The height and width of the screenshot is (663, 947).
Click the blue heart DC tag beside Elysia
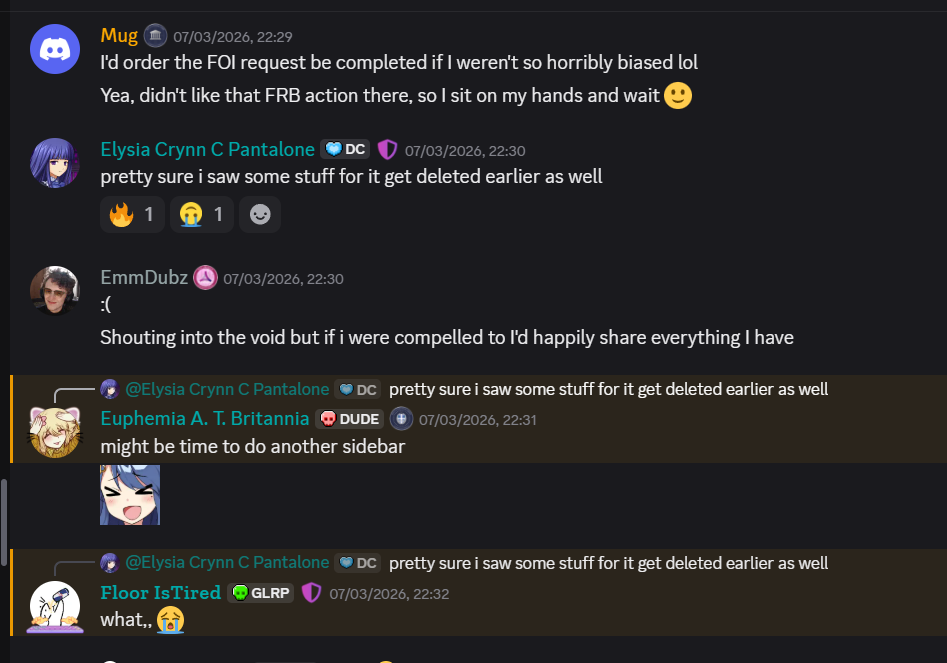[x=344, y=148]
